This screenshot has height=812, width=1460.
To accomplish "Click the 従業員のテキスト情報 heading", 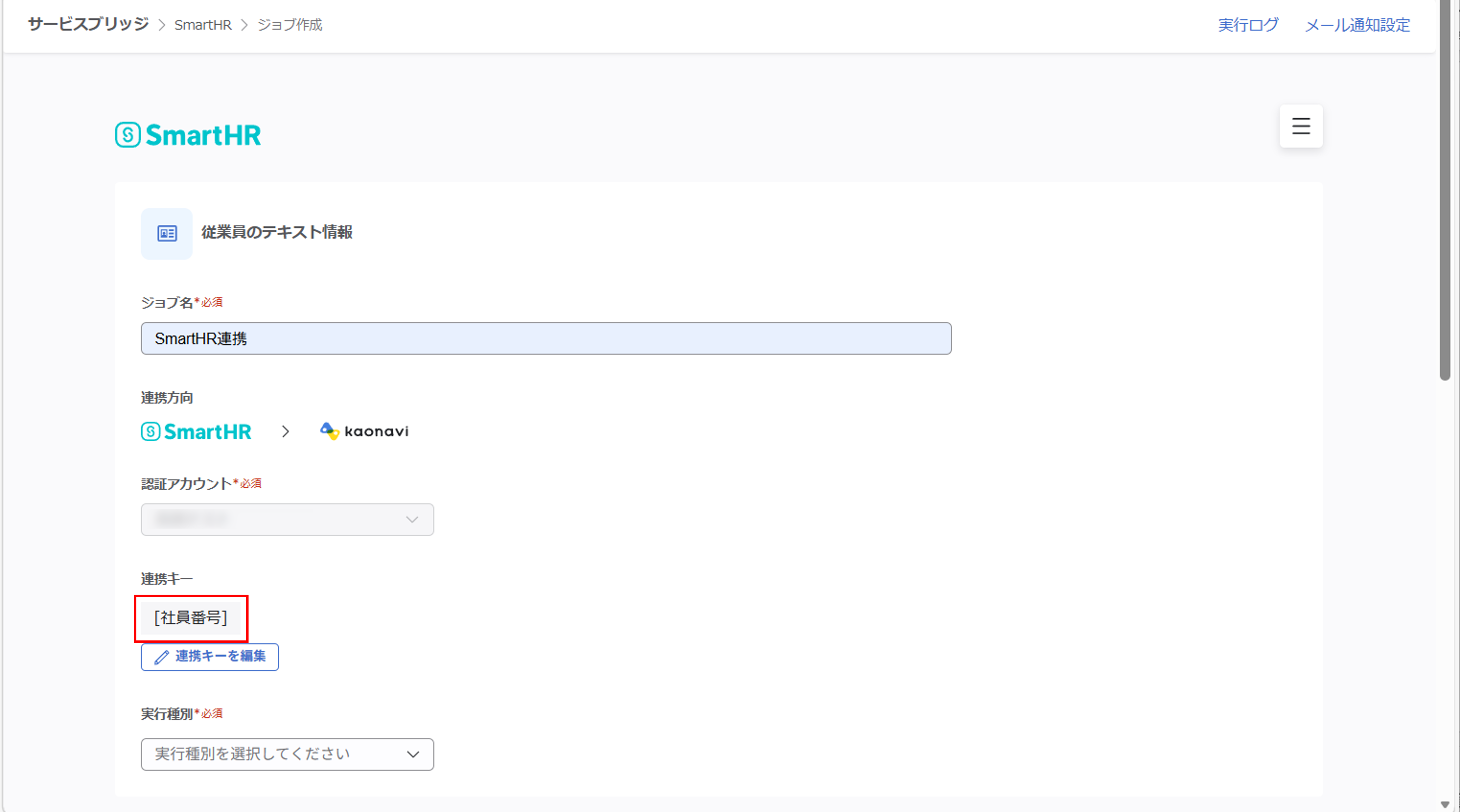I will pos(277,232).
